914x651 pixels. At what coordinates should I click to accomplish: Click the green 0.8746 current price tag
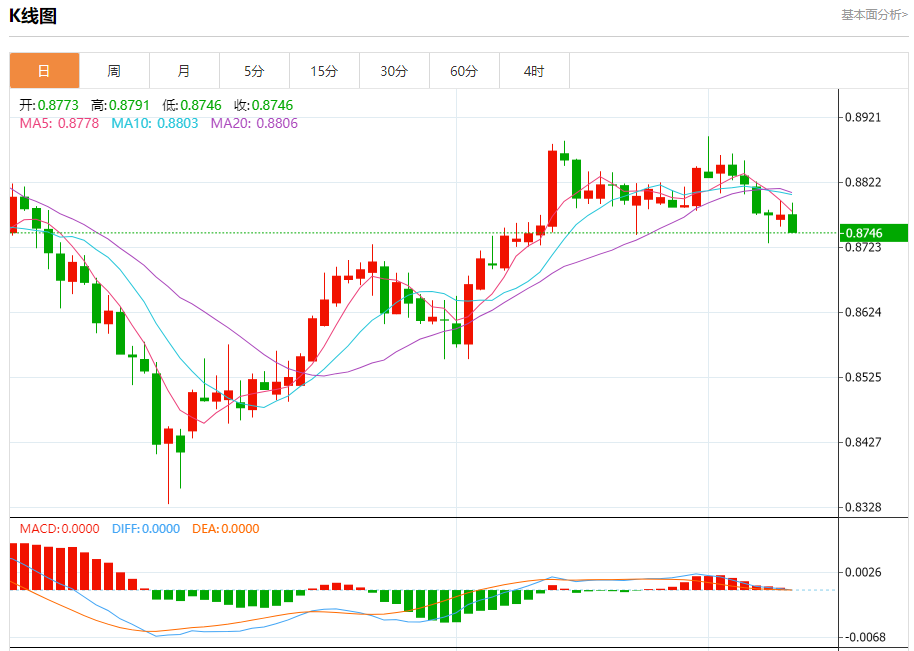874,233
